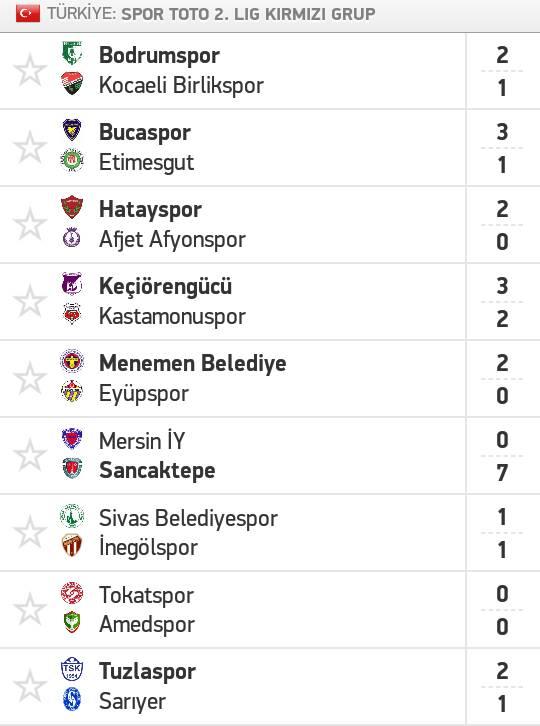Click the Tuzlaspor TSK logo

click(x=72, y=670)
